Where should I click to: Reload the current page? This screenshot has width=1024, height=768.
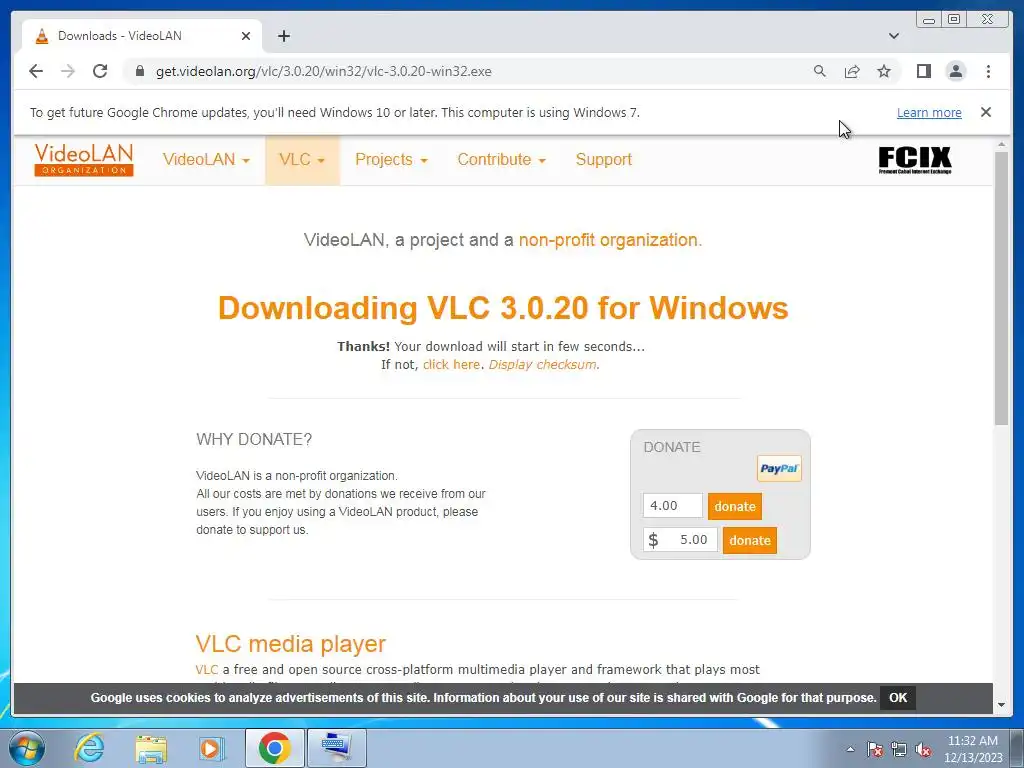[x=100, y=71]
